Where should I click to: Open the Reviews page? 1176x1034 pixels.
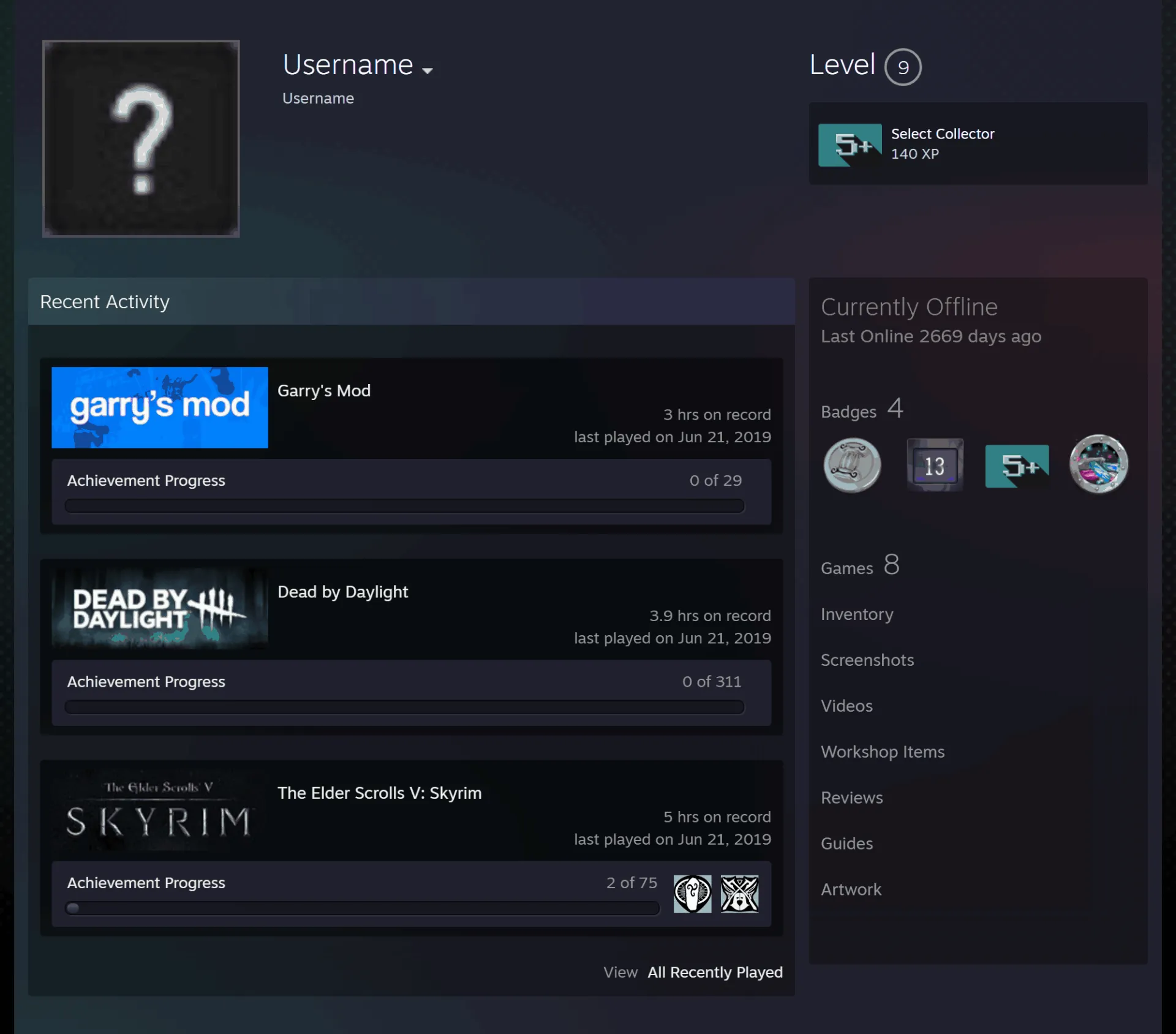(852, 798)
